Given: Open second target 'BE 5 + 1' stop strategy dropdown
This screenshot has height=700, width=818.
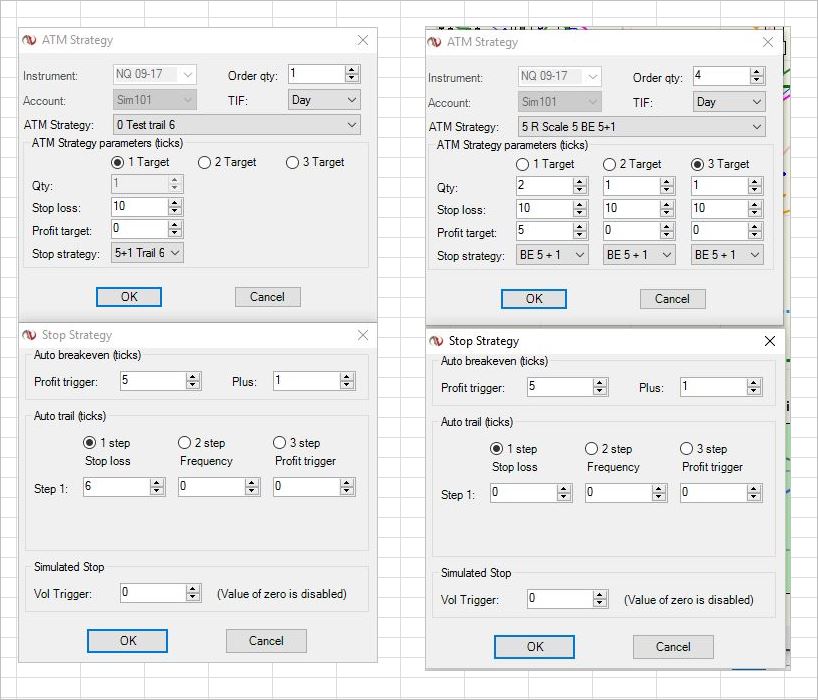Looking at the screenshot, I should point(639,255).
